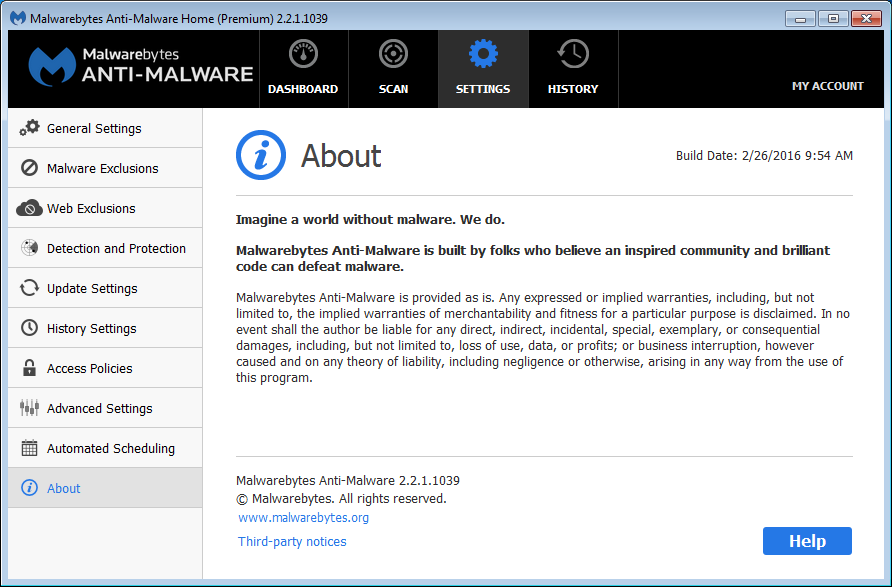Click the History clock icon
The width and height of the screenshot is (892, 587).
click(573, 54)
